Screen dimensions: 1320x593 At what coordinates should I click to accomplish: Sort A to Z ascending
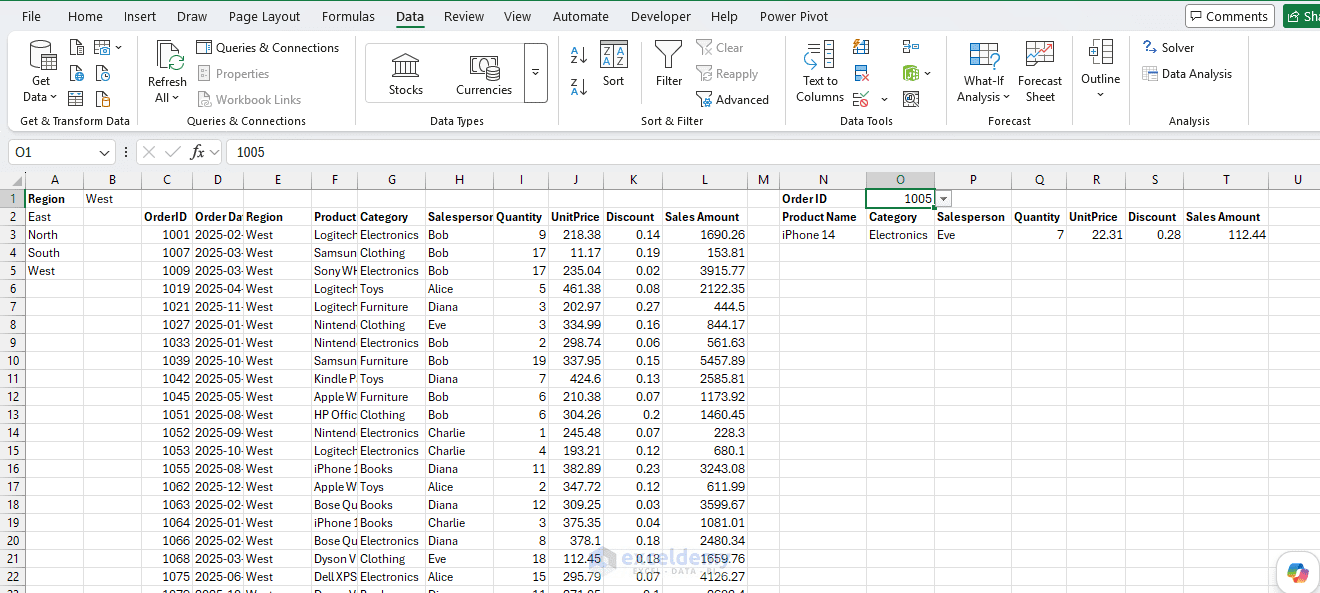pos(579,55)
